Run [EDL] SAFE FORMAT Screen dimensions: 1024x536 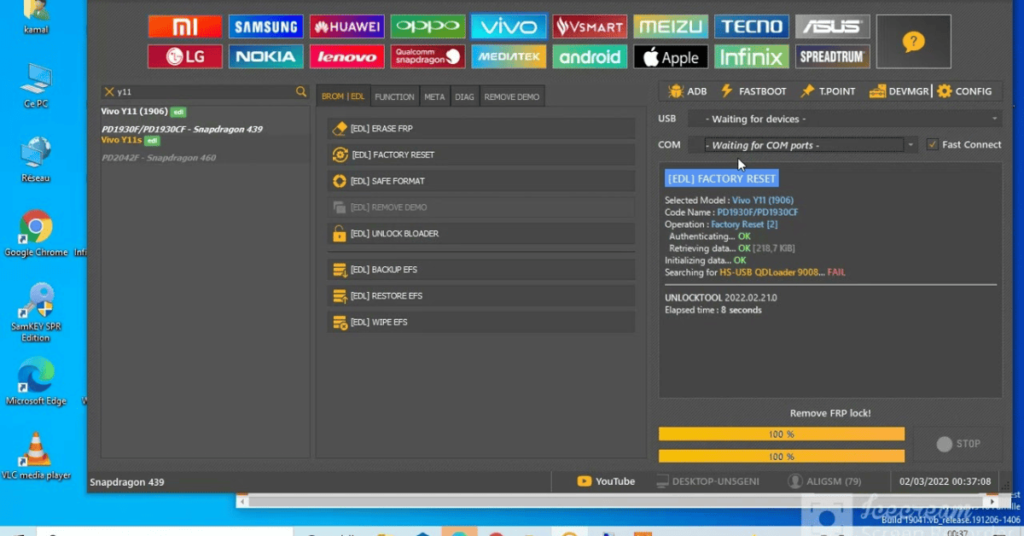481,181
